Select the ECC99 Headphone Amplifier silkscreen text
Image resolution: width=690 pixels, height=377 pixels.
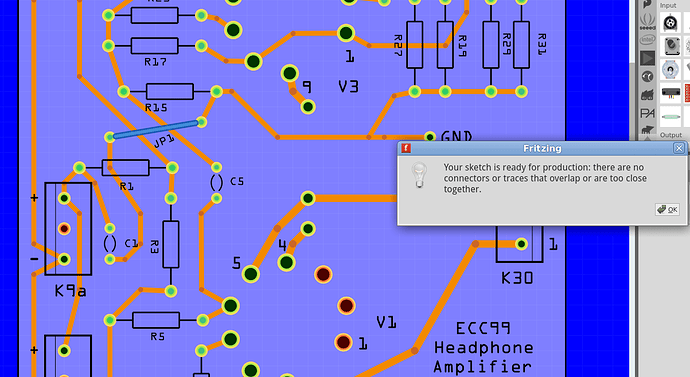click(483, 348)
